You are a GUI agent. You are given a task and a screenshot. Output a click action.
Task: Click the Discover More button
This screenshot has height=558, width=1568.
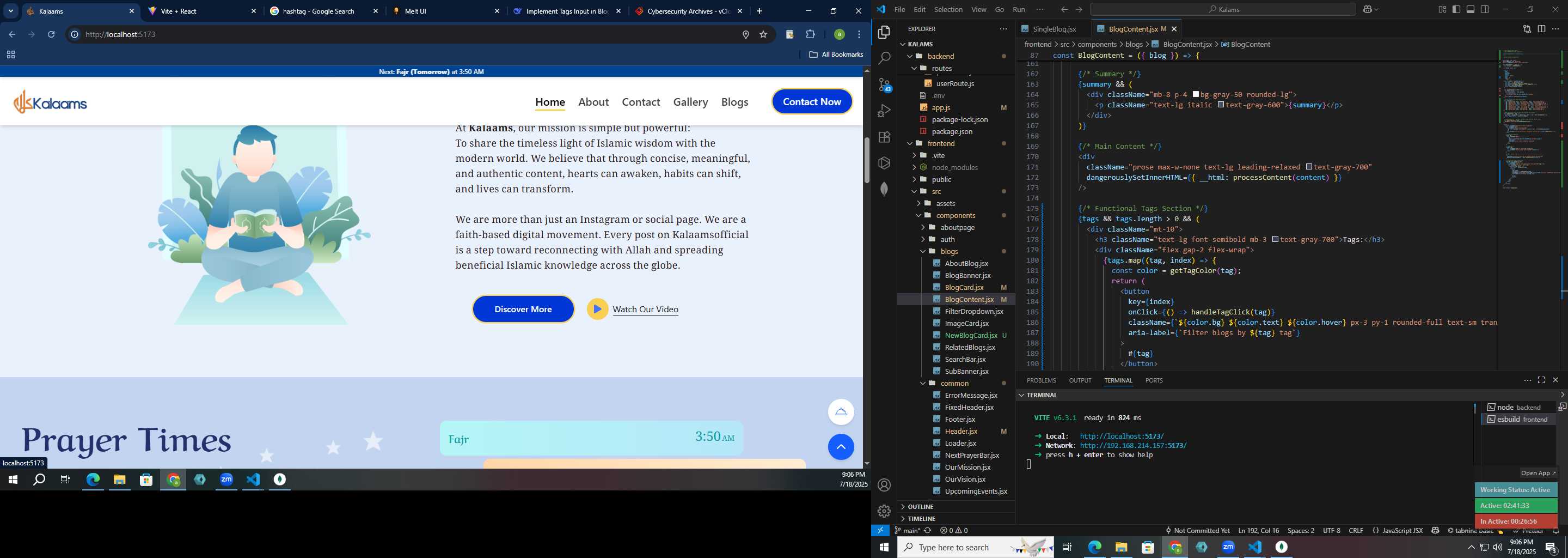(523, 310)
